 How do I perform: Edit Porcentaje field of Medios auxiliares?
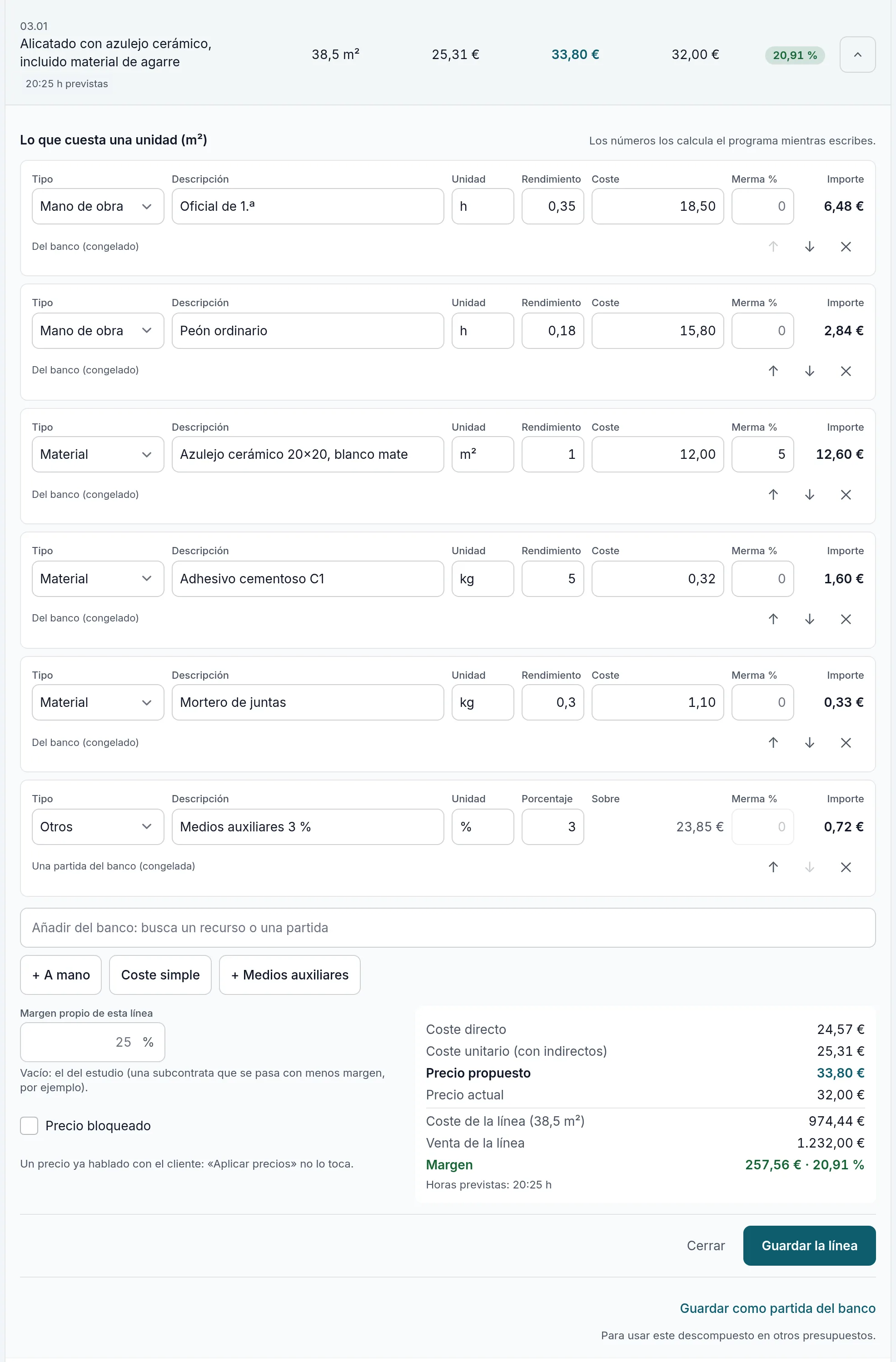(x=553, y=826)
